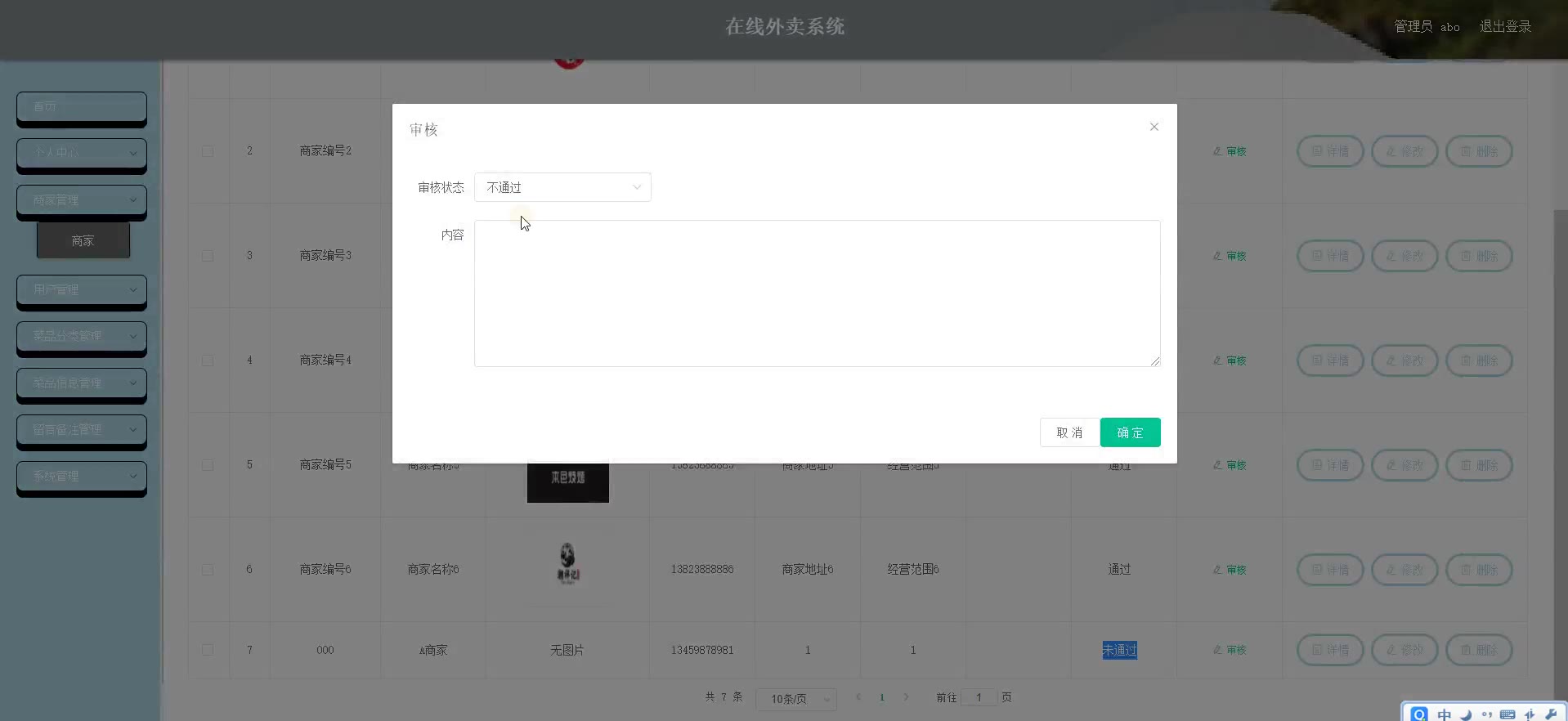The image size is (1568, 721).
Task: Click the IME 中 language toggle
Action: 1445,714
